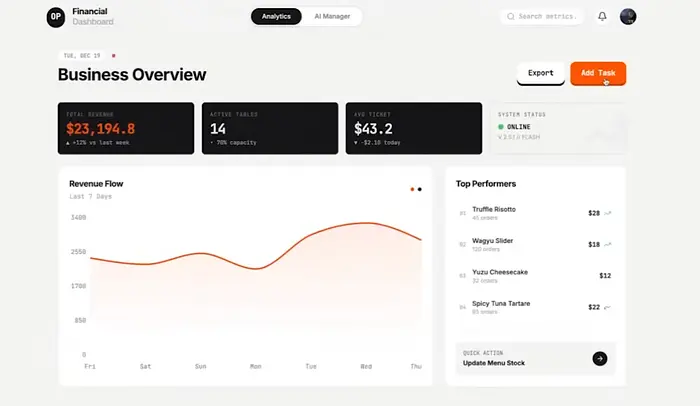Toggle the orange series dot on Revenue Flow

(412, 189)
